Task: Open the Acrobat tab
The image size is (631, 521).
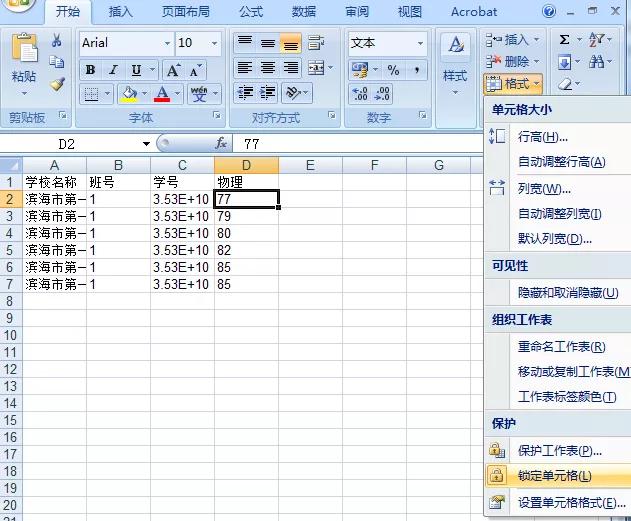Action: pos(474,12)
